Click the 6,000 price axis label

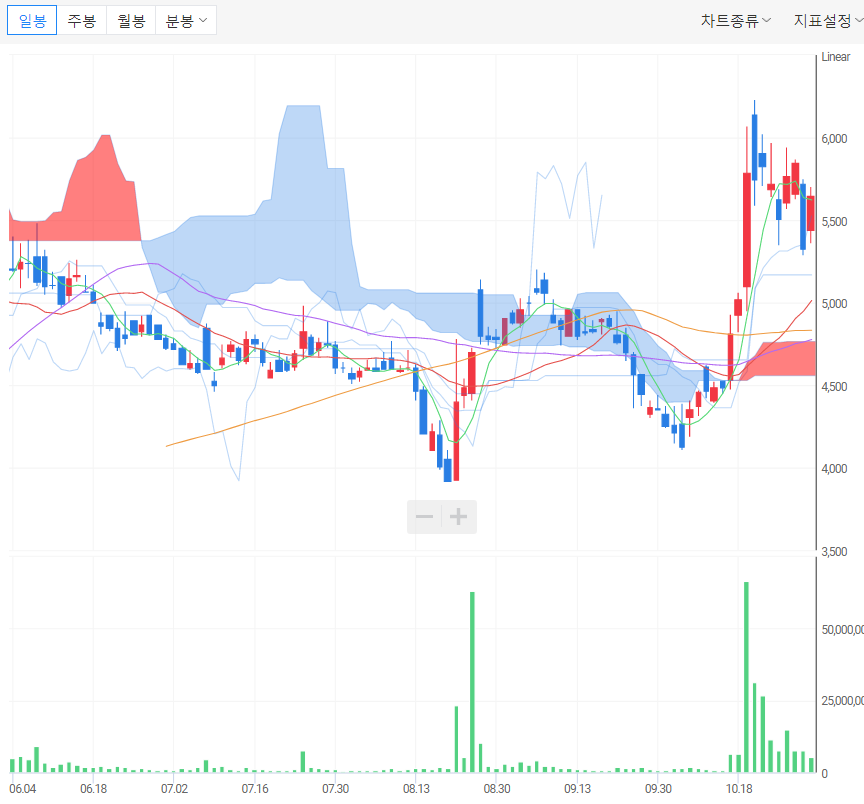pos(834,139)
